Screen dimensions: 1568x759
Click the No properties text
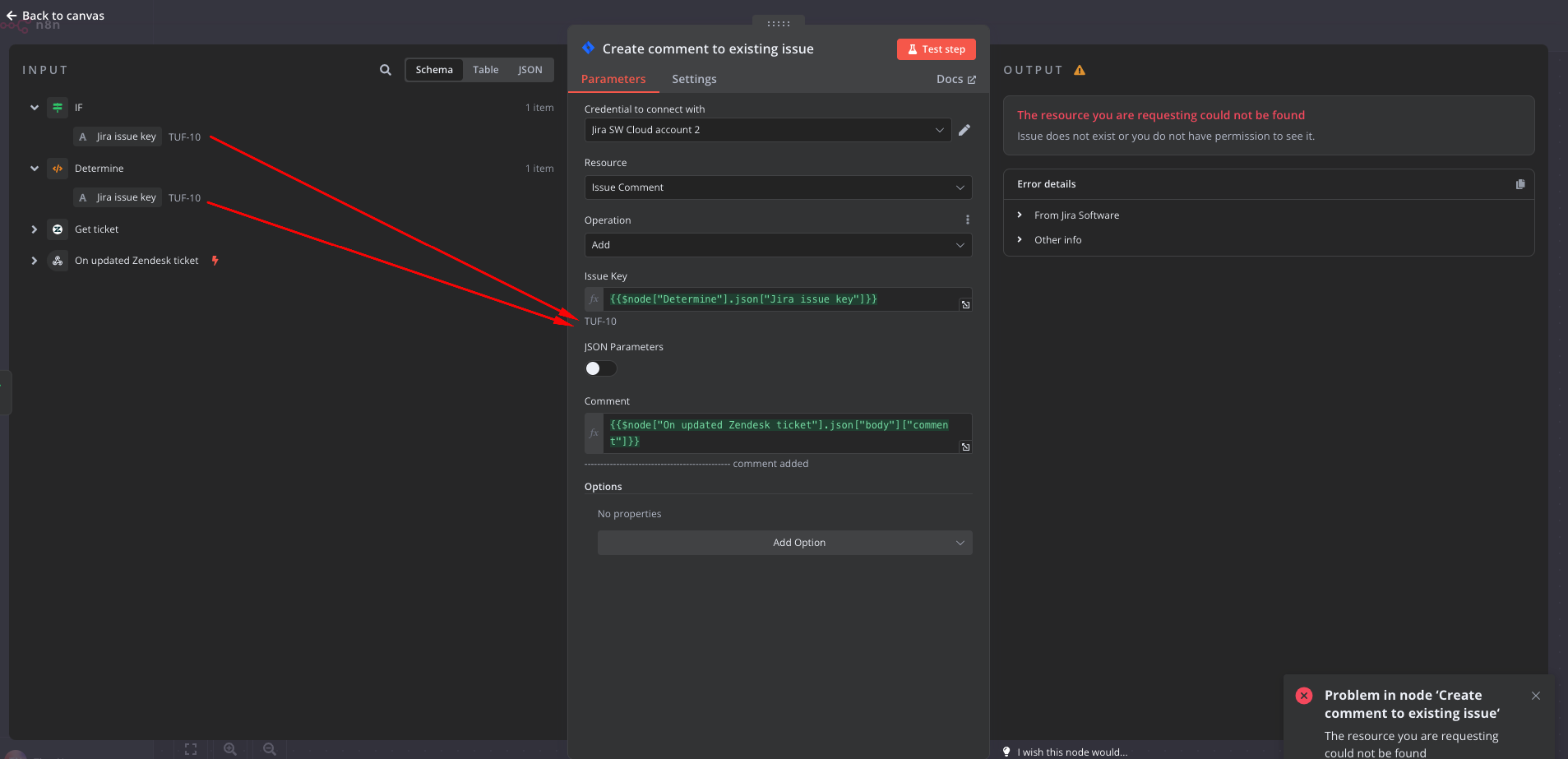pyautogui.click(x=629, y=514)
